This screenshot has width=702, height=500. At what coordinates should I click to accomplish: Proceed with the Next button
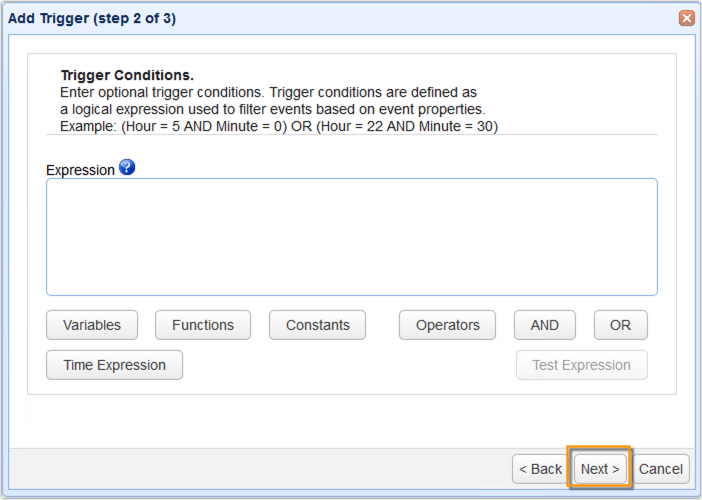click(x=600, y=469)
